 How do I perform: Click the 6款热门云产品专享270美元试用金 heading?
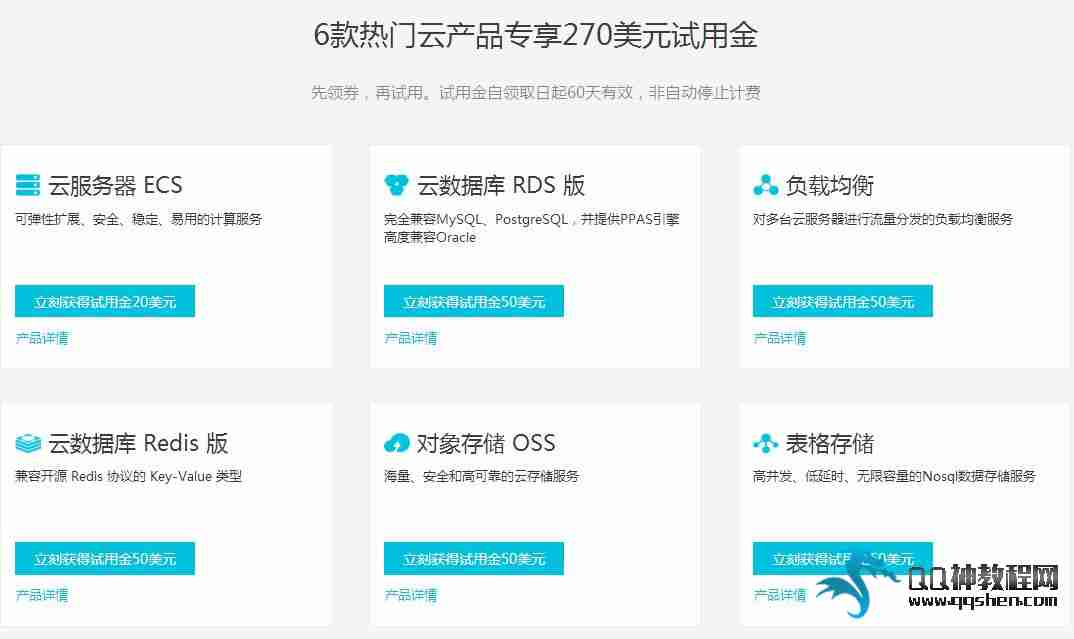click(x=536, y=35)
